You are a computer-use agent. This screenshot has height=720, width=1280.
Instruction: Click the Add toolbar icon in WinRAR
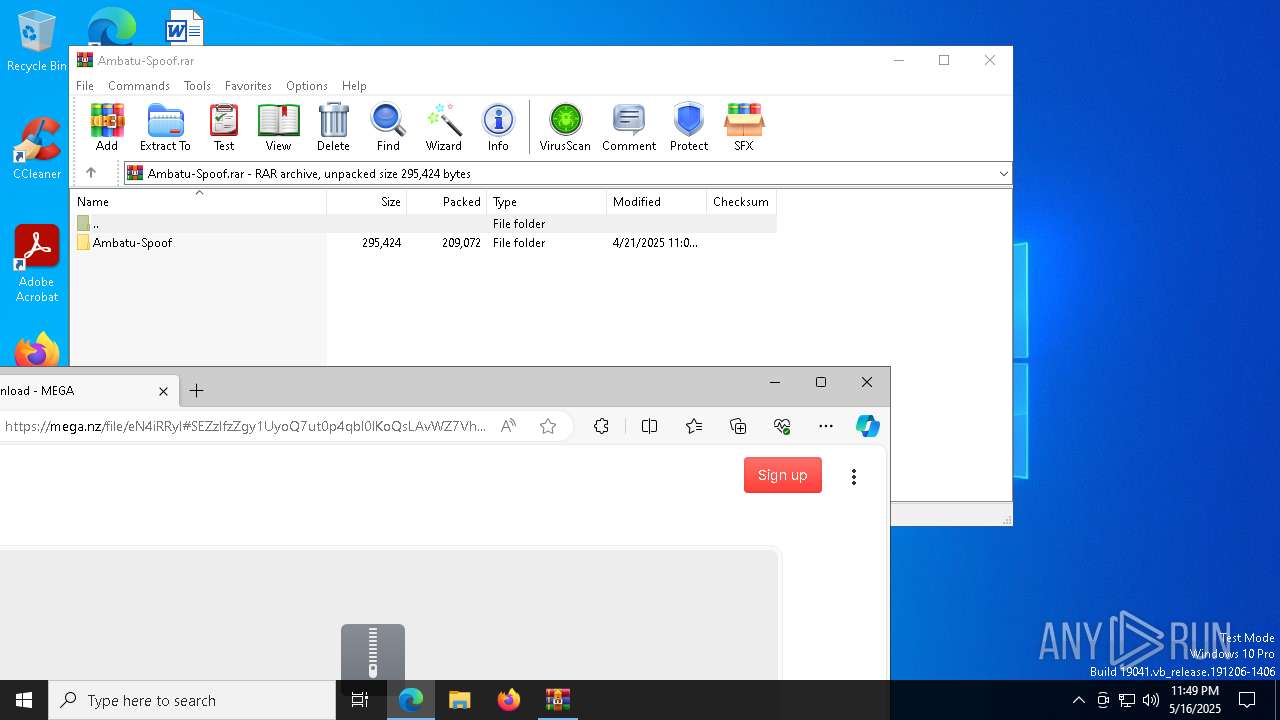tap(107, 127)
